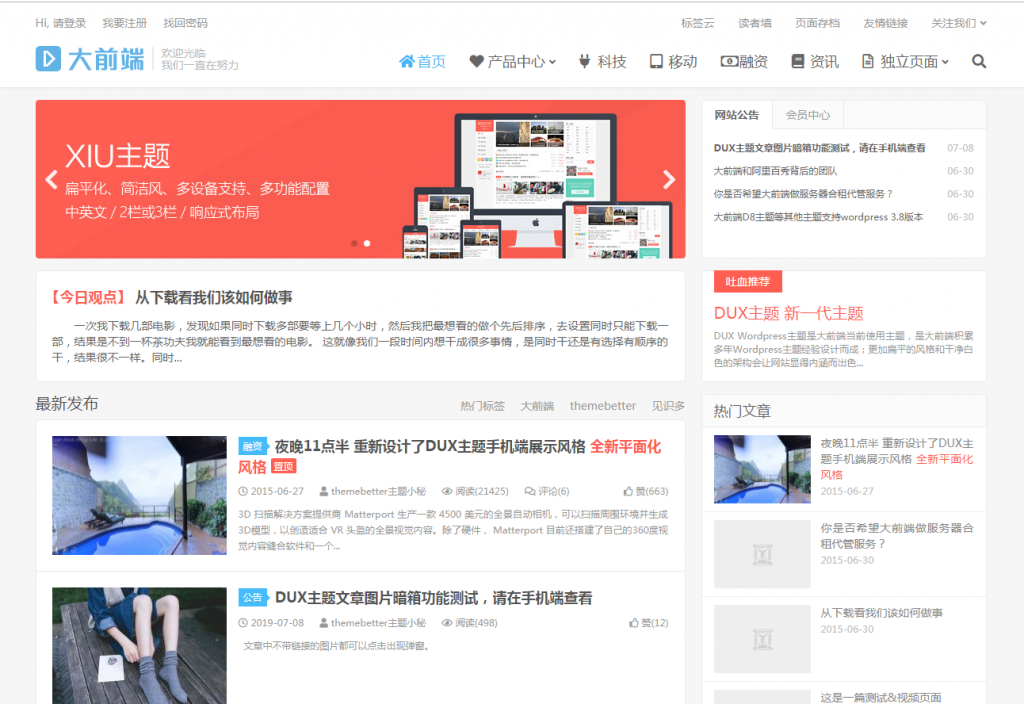Open announcement DUX主题文章图片暗箱功能测试
The height and width of the screenshot is (704, 1024).
click(819, 148)
